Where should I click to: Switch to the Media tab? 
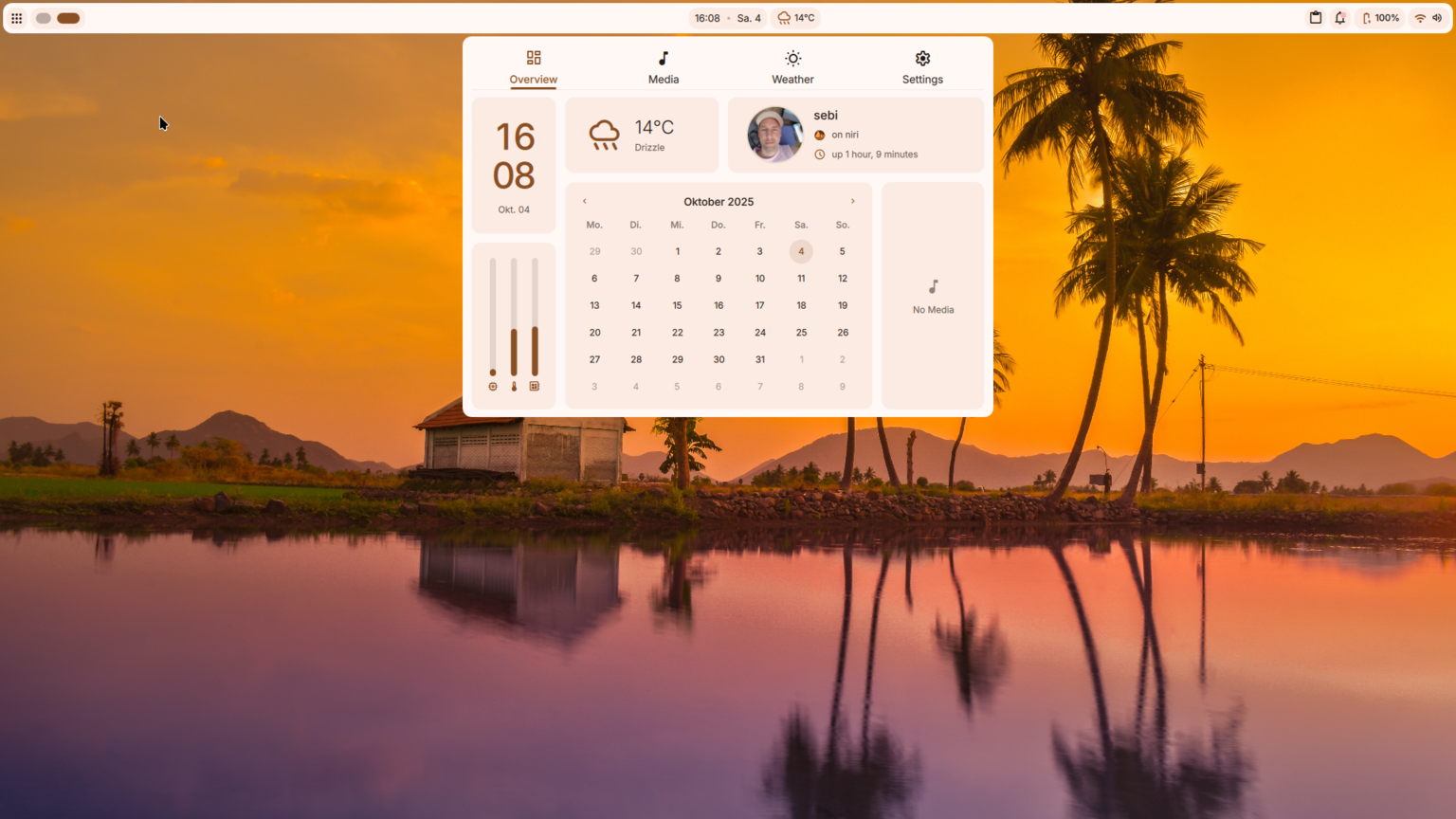664,67
